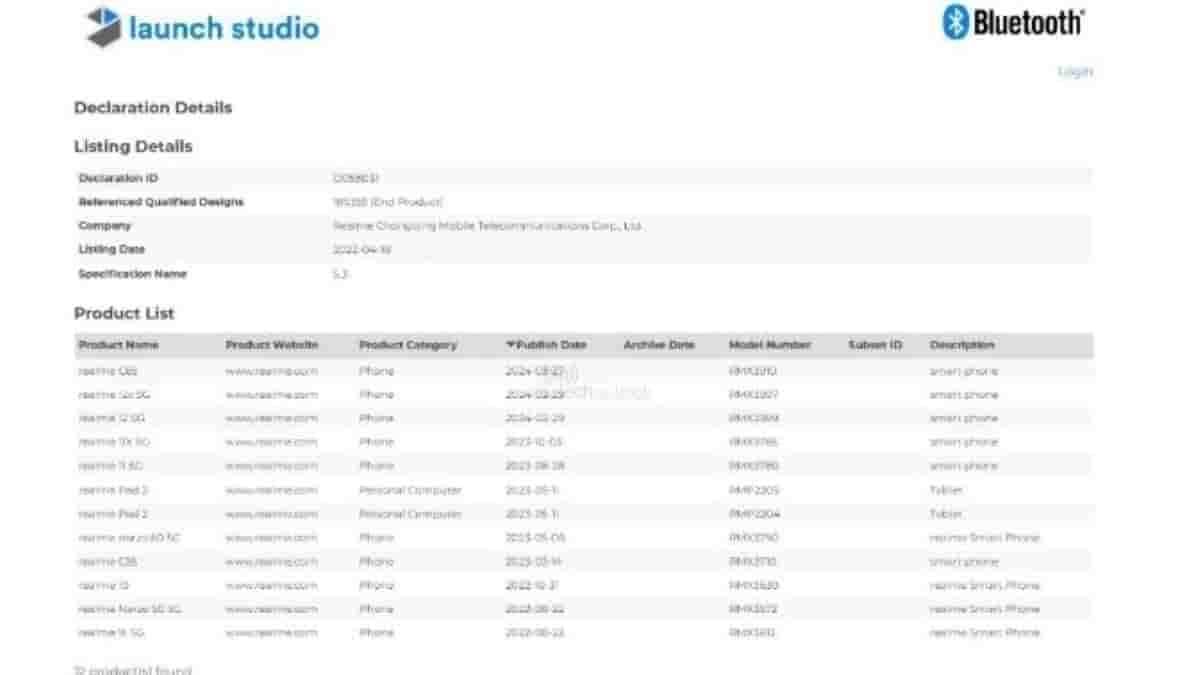Click the Listing Date value
Viewport: 1200px width, 675px height.
pos(361,250)
